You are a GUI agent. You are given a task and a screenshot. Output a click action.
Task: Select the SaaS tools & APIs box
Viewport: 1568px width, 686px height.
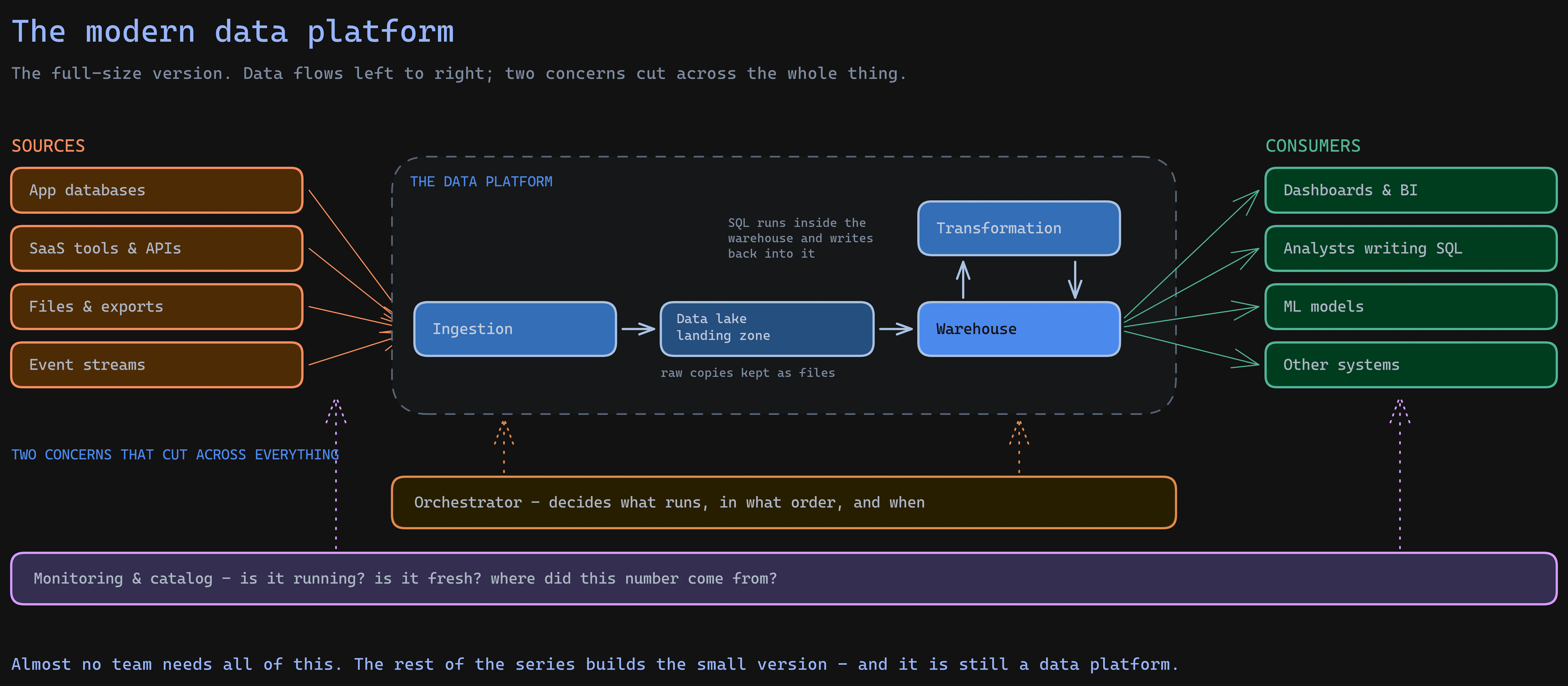(157, 248)
